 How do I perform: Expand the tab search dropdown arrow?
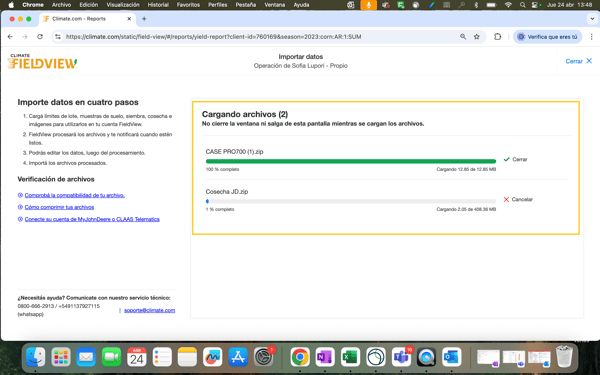(592, 19)
